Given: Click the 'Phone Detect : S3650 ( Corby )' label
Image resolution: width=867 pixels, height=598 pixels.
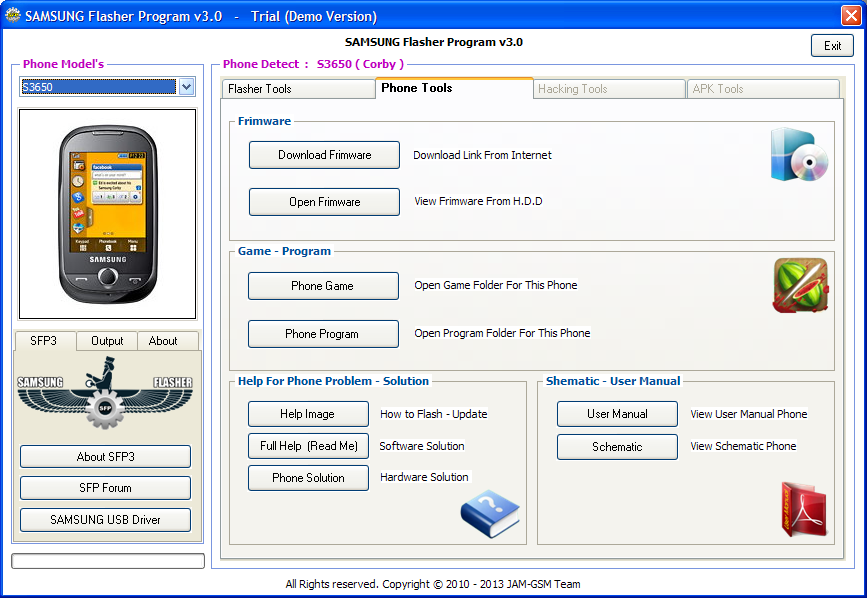Looking at the screenshot, I should (x=314, y=64).
